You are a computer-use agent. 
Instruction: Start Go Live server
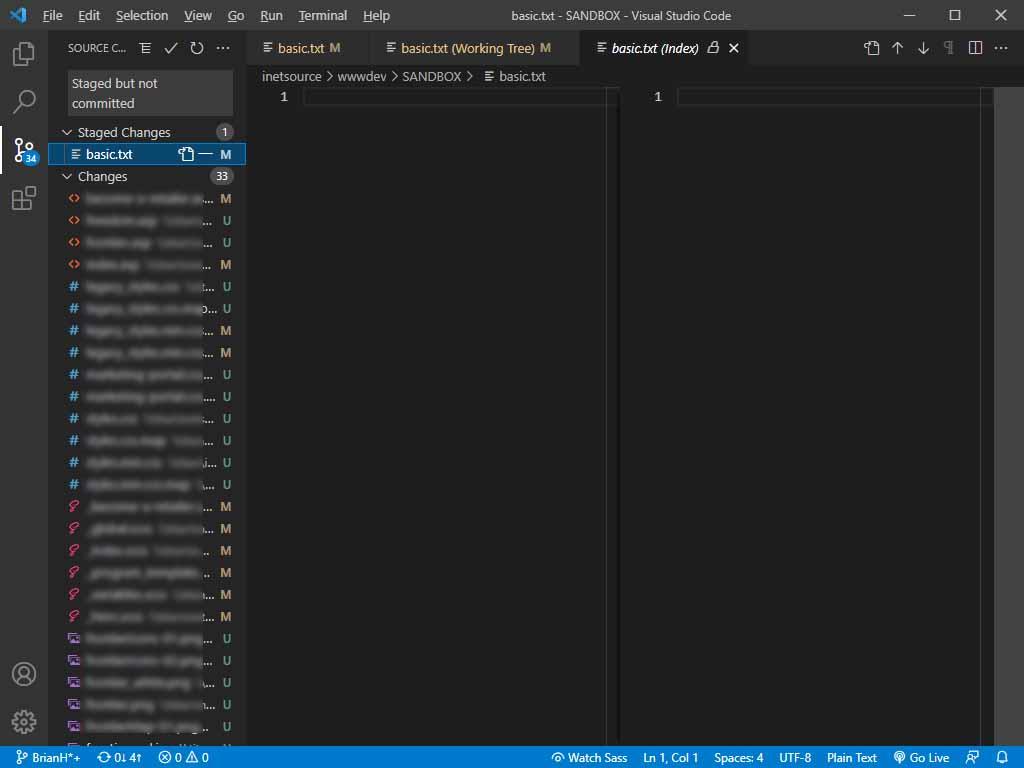921,758
